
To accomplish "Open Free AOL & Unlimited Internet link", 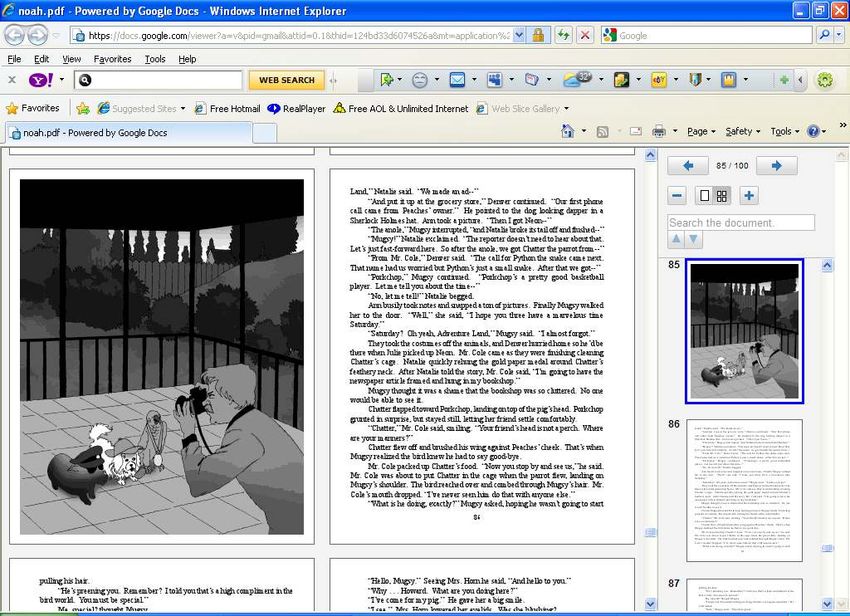I will (x=401, y=108).
